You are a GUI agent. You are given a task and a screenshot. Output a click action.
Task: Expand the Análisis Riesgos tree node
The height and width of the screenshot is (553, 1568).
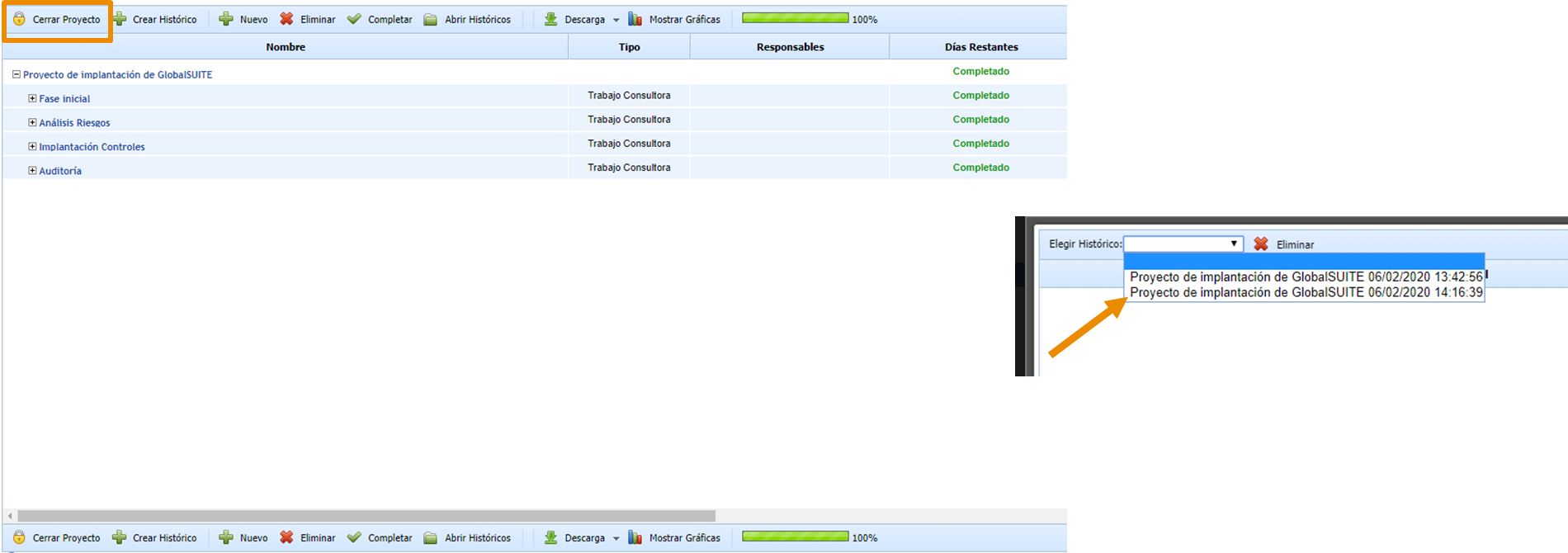pyautogui.click(x=32, y=122)
